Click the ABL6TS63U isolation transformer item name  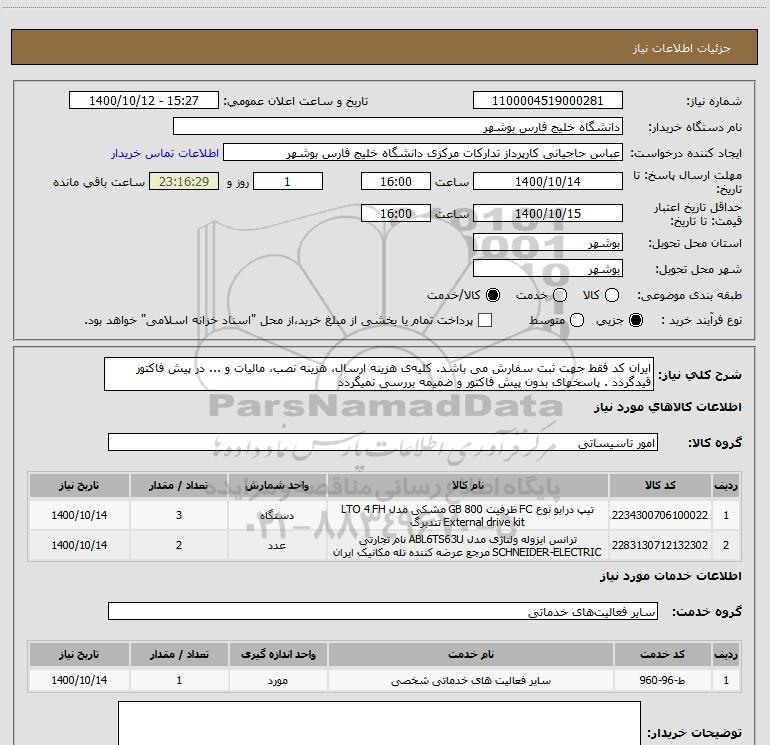point(468,545)
